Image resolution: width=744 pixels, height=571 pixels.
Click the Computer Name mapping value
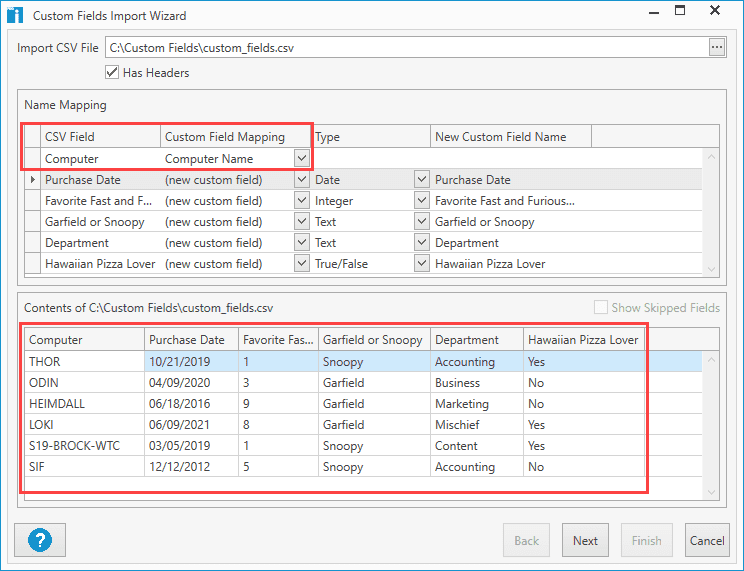click(x=209, y=159)
